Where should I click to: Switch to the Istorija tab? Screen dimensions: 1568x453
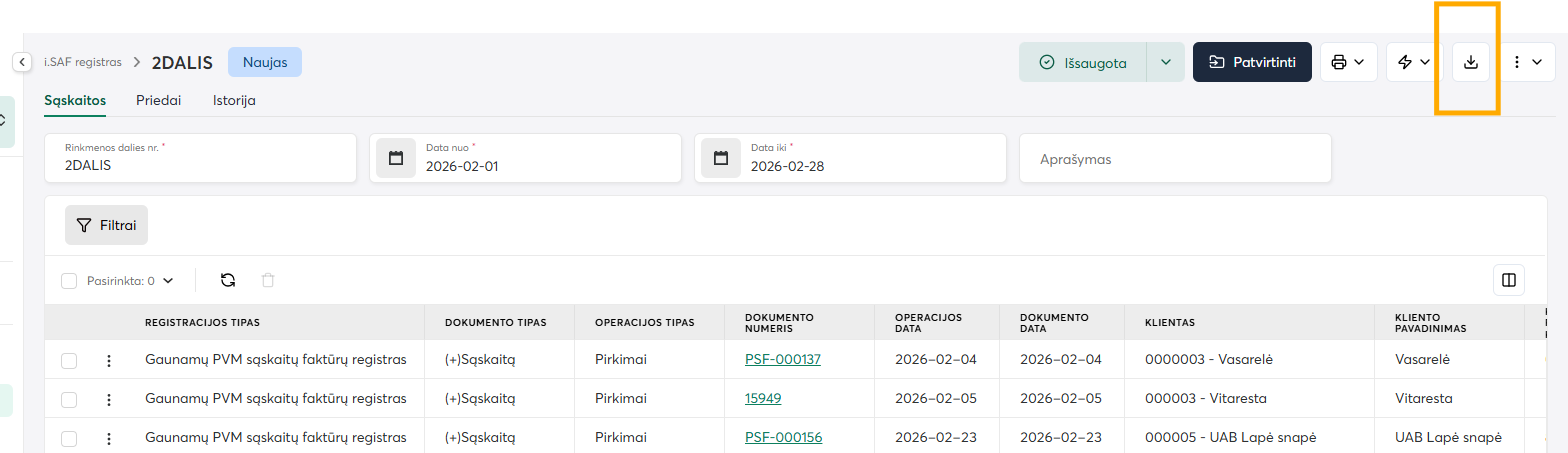(234, 100)
